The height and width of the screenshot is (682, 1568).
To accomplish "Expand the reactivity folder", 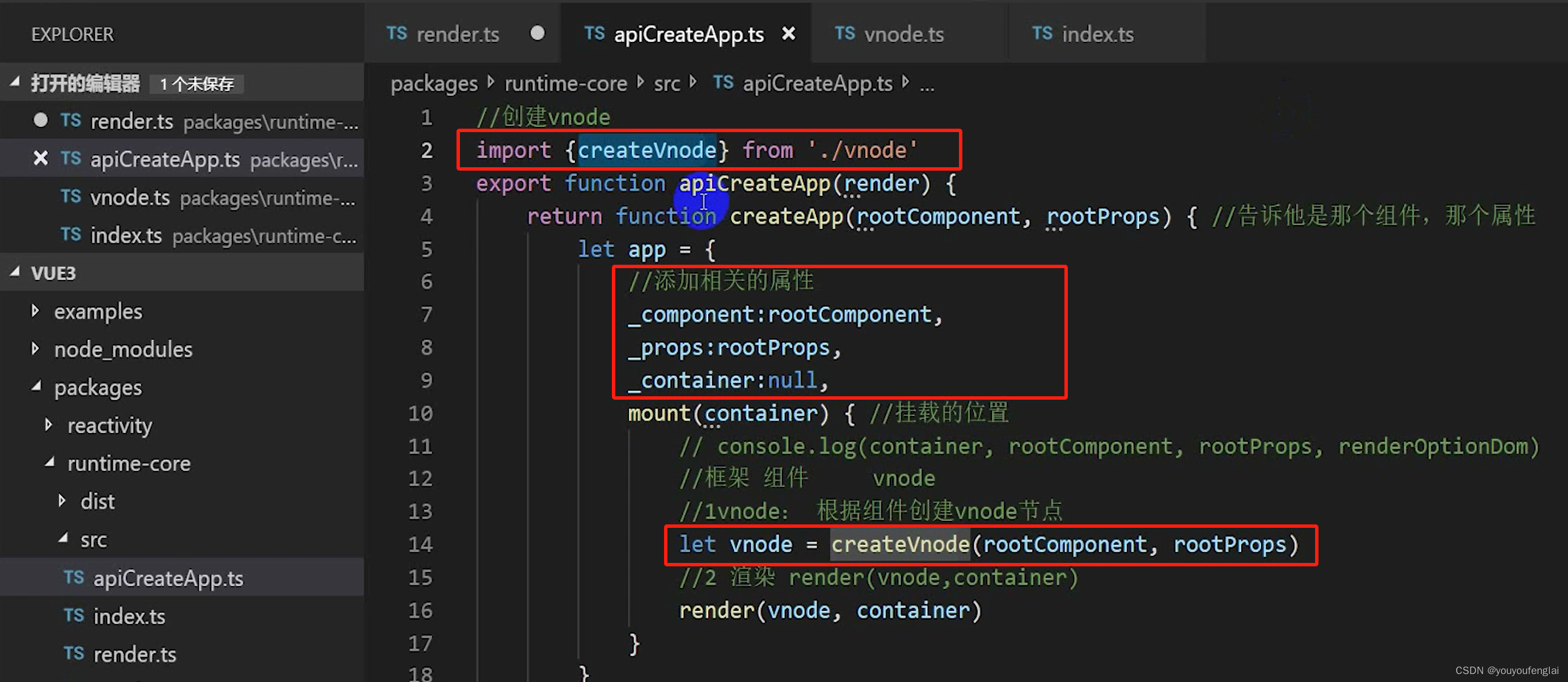I will coord(49,425).
